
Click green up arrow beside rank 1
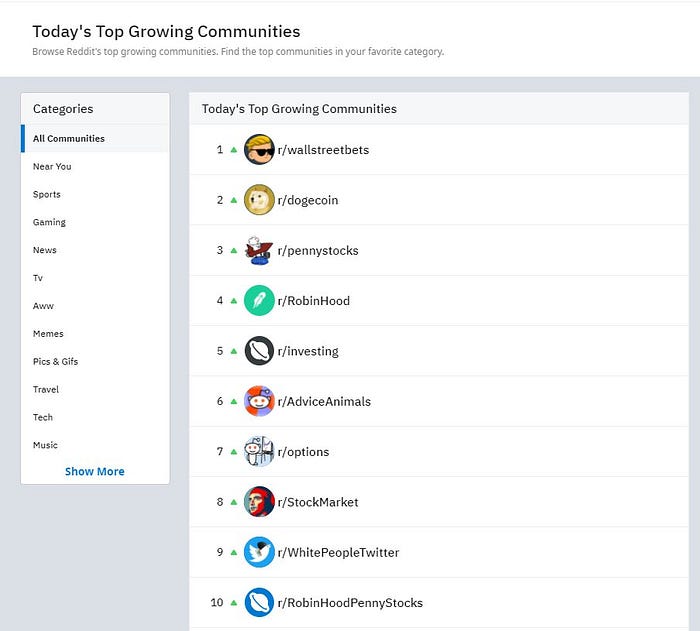(233, 150)
